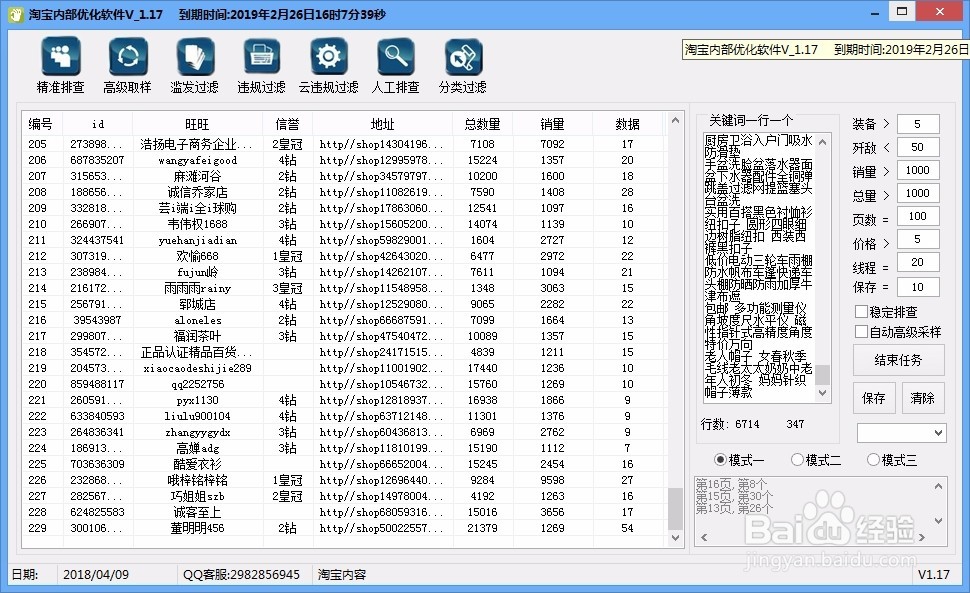Click the 淘宝内容 status bar entry
The height and width of the screenshot is (593, 970).
(x=341, y=574)
